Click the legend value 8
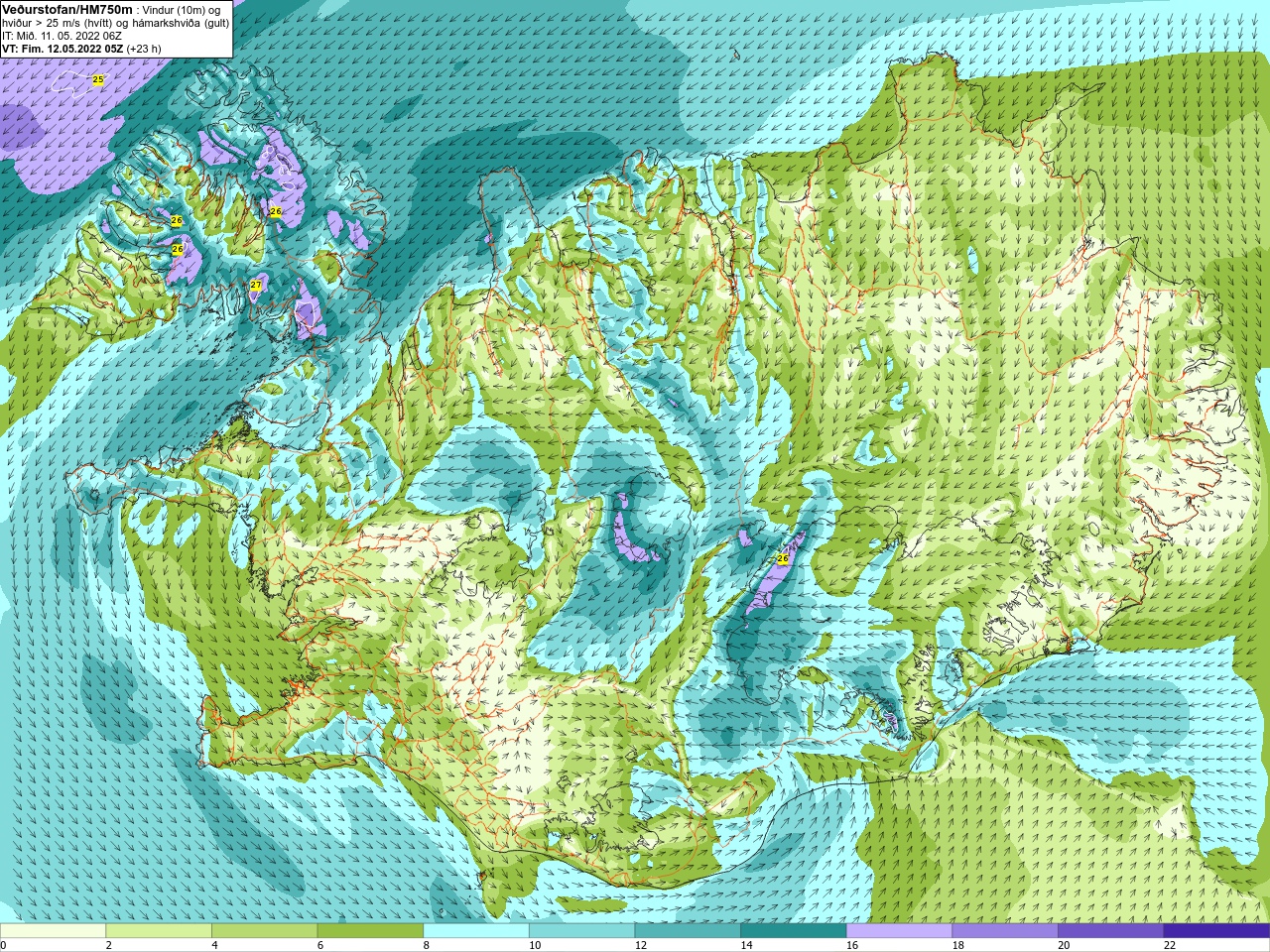Image resolution: width=1270 pixels, height=952 pixels. (x=427, y=945)
